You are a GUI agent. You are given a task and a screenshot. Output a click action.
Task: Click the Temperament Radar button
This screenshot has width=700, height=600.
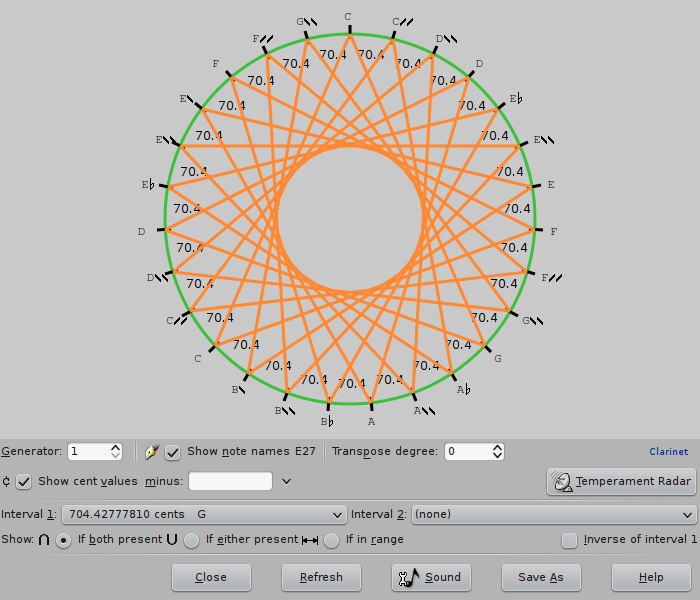621,481
